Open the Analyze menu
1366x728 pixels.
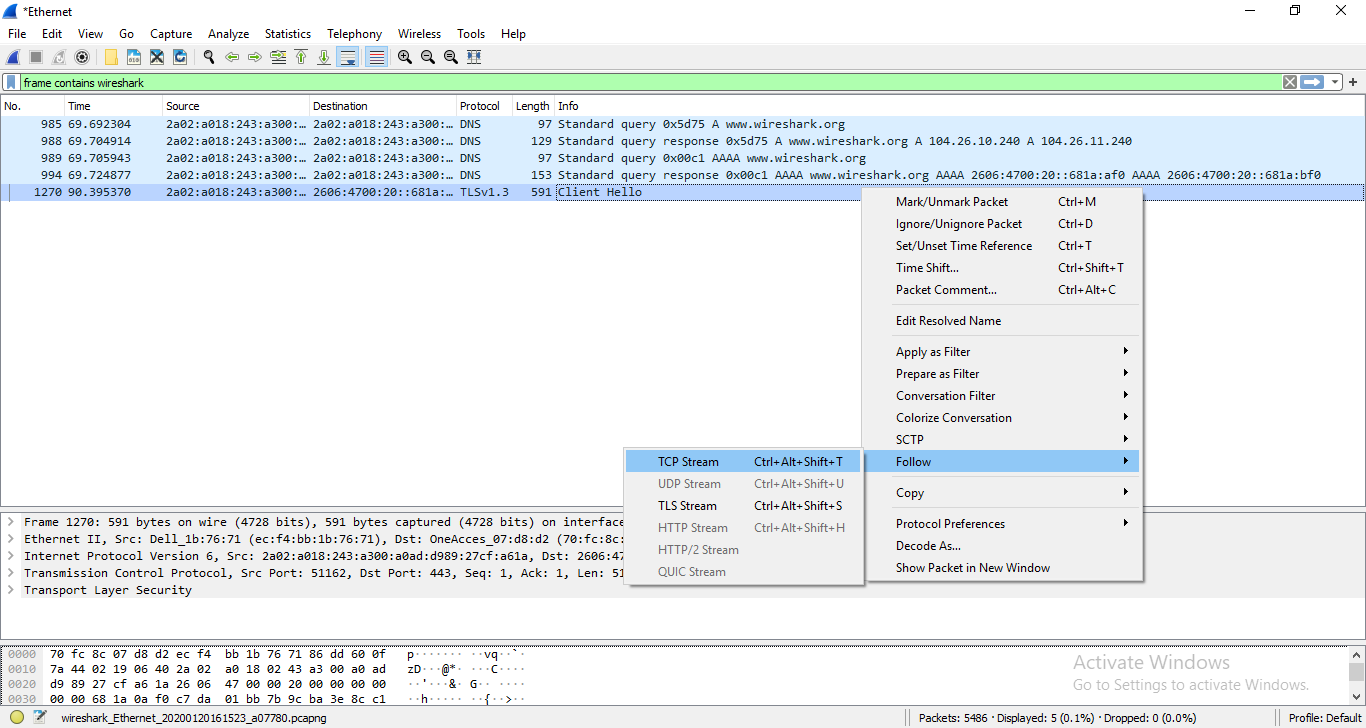point(228,33)
